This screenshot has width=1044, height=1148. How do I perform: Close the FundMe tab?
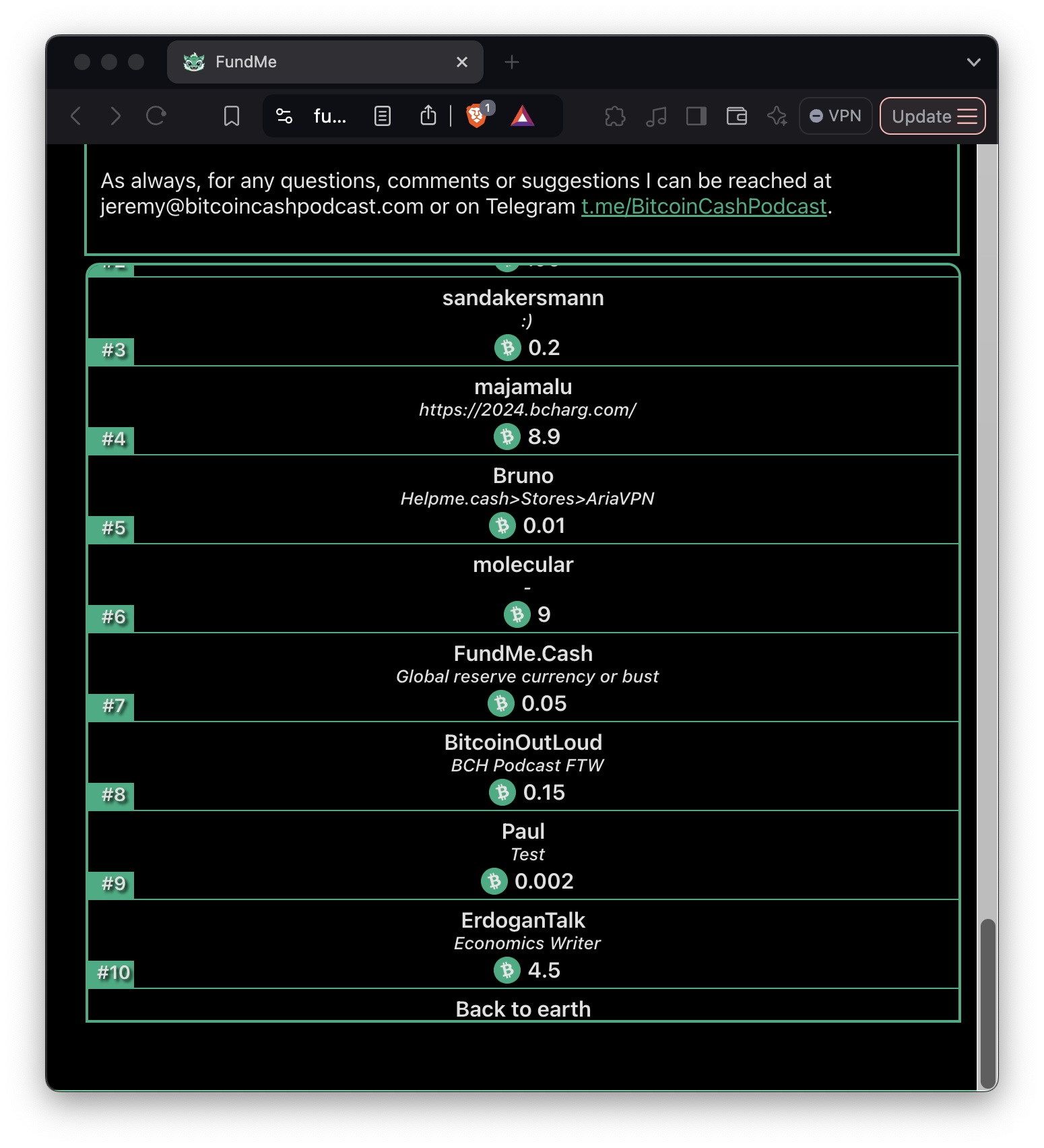(462, 62)
